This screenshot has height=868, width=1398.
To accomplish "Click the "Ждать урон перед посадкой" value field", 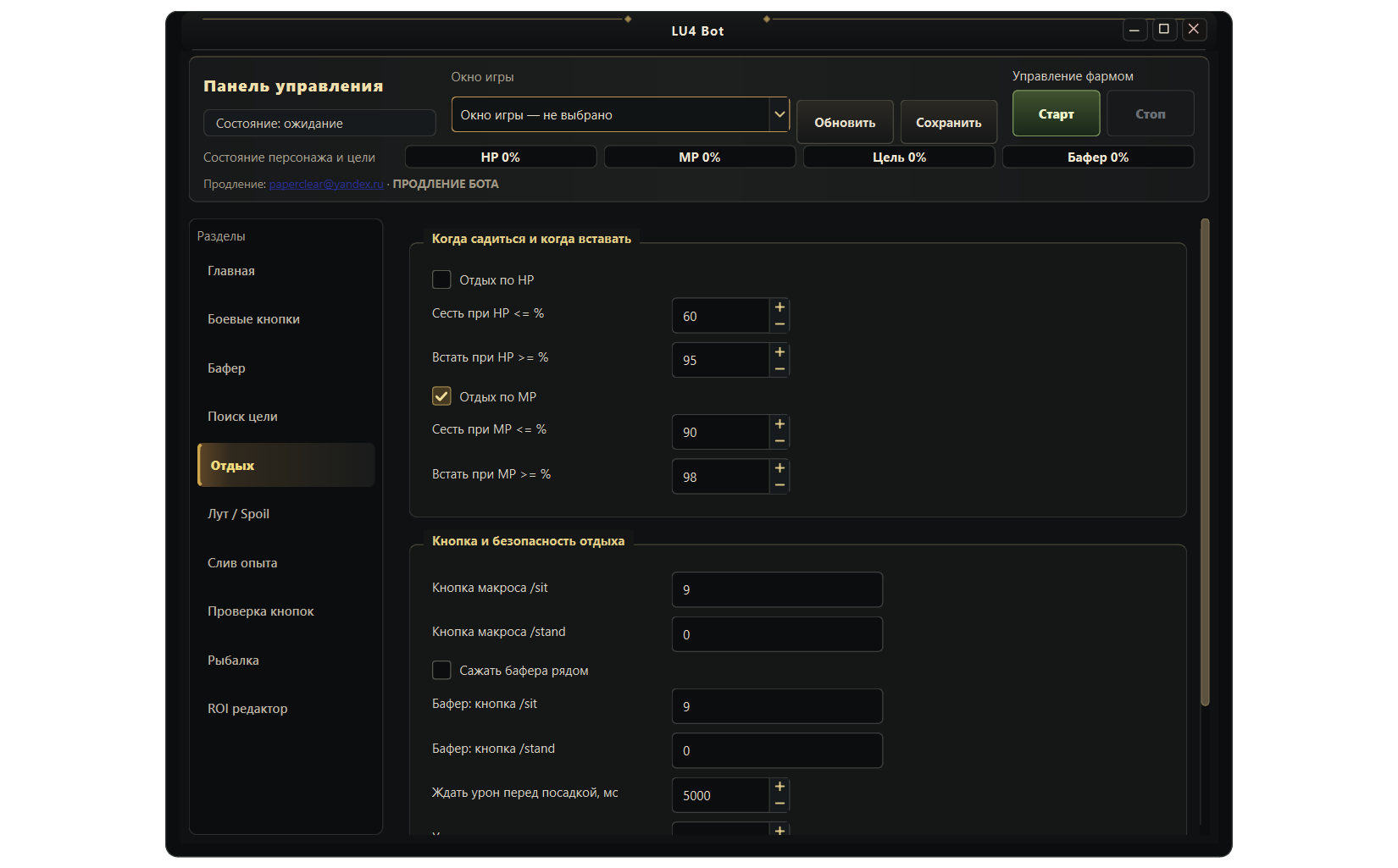I will 721,795.
